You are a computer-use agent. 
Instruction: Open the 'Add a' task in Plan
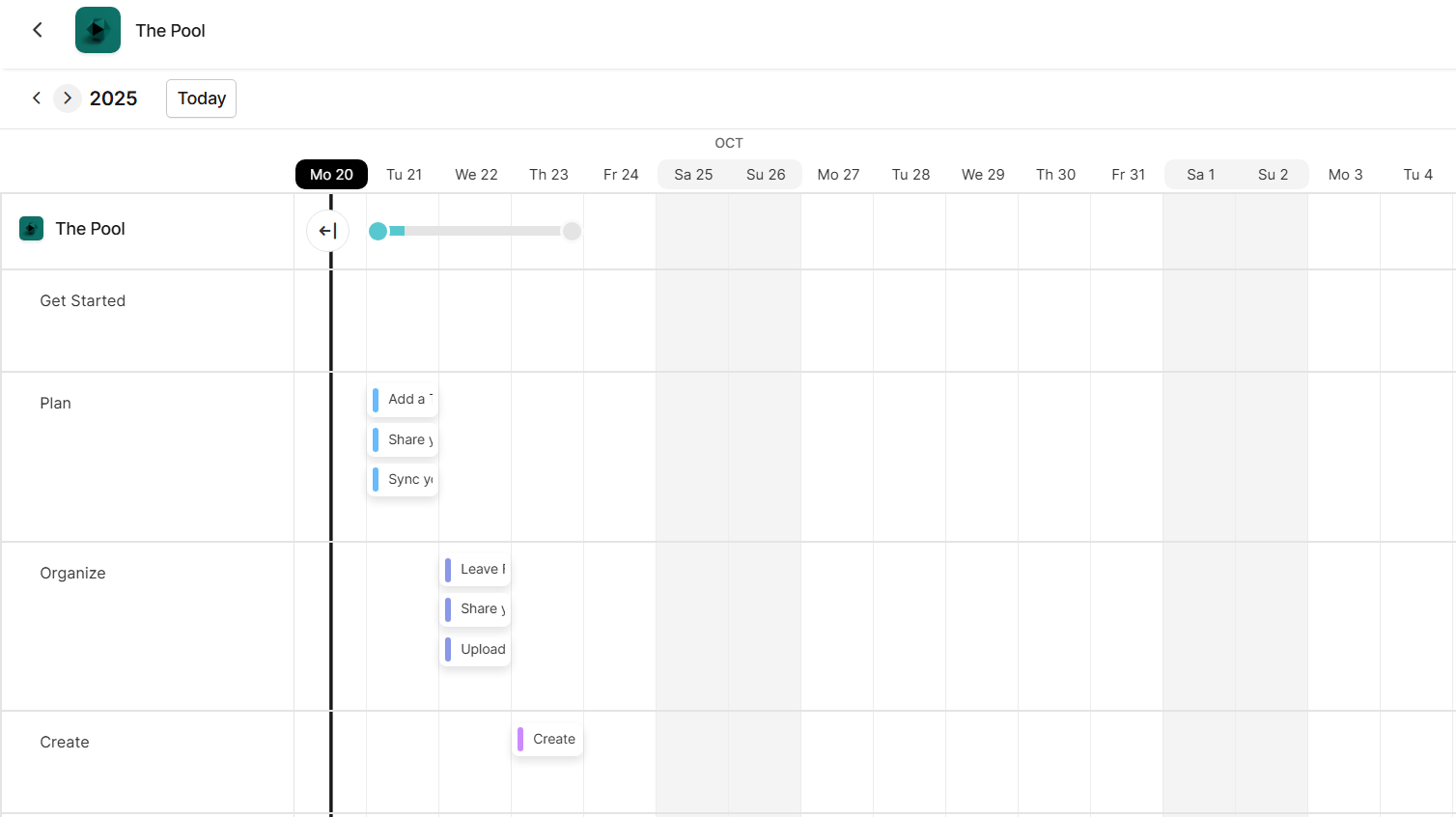pos(404,400)
